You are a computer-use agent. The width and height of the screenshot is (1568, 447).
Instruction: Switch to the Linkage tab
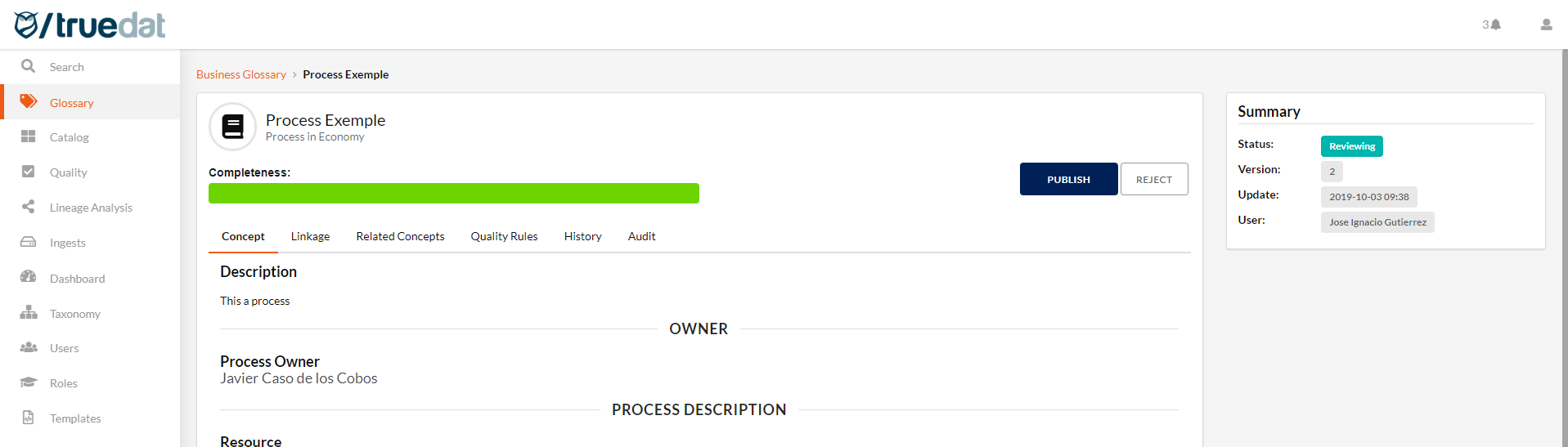(310, 236)
